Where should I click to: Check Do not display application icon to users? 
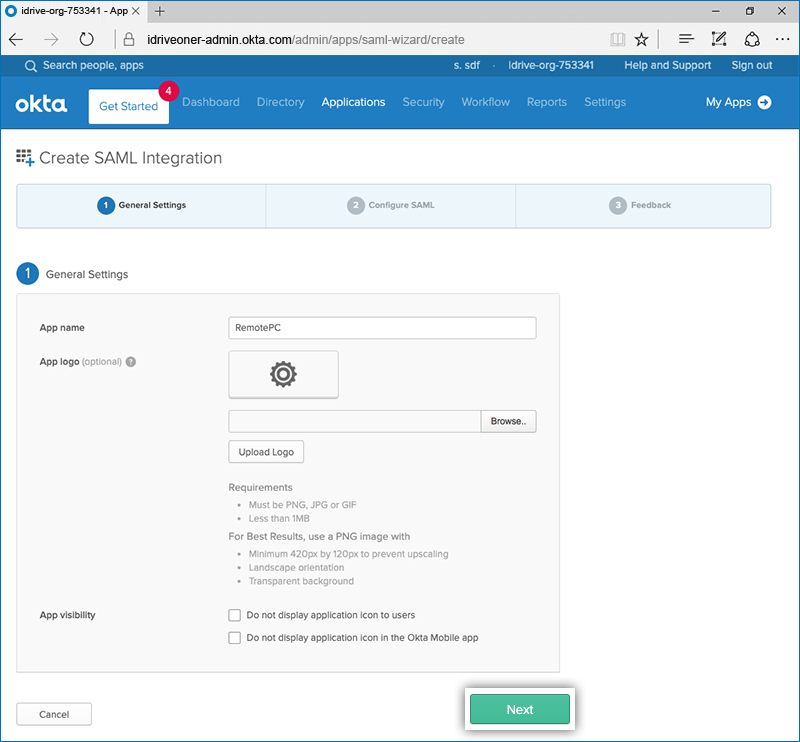234,615
